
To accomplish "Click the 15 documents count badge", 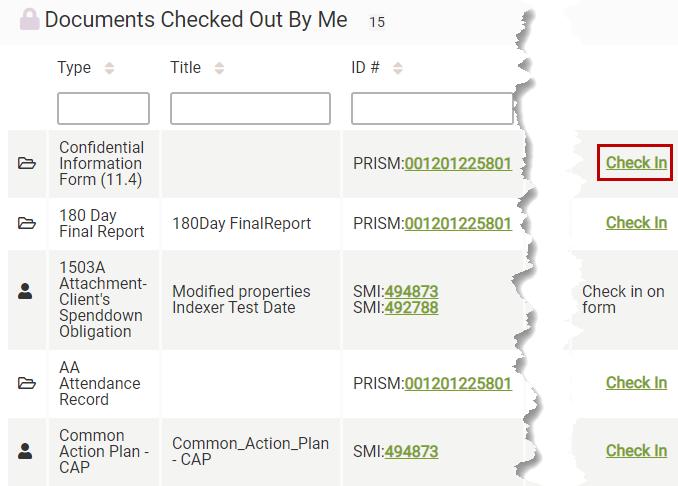I will pyautogui.click(x=375, y=21).
